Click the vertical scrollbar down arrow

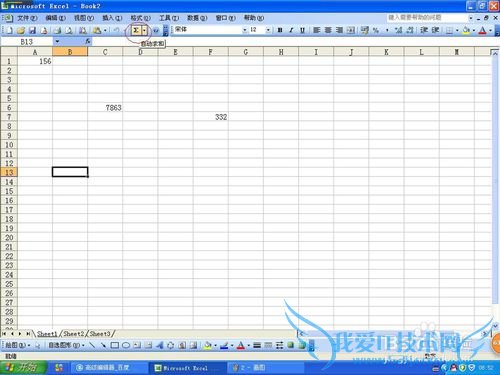point(495,325)
